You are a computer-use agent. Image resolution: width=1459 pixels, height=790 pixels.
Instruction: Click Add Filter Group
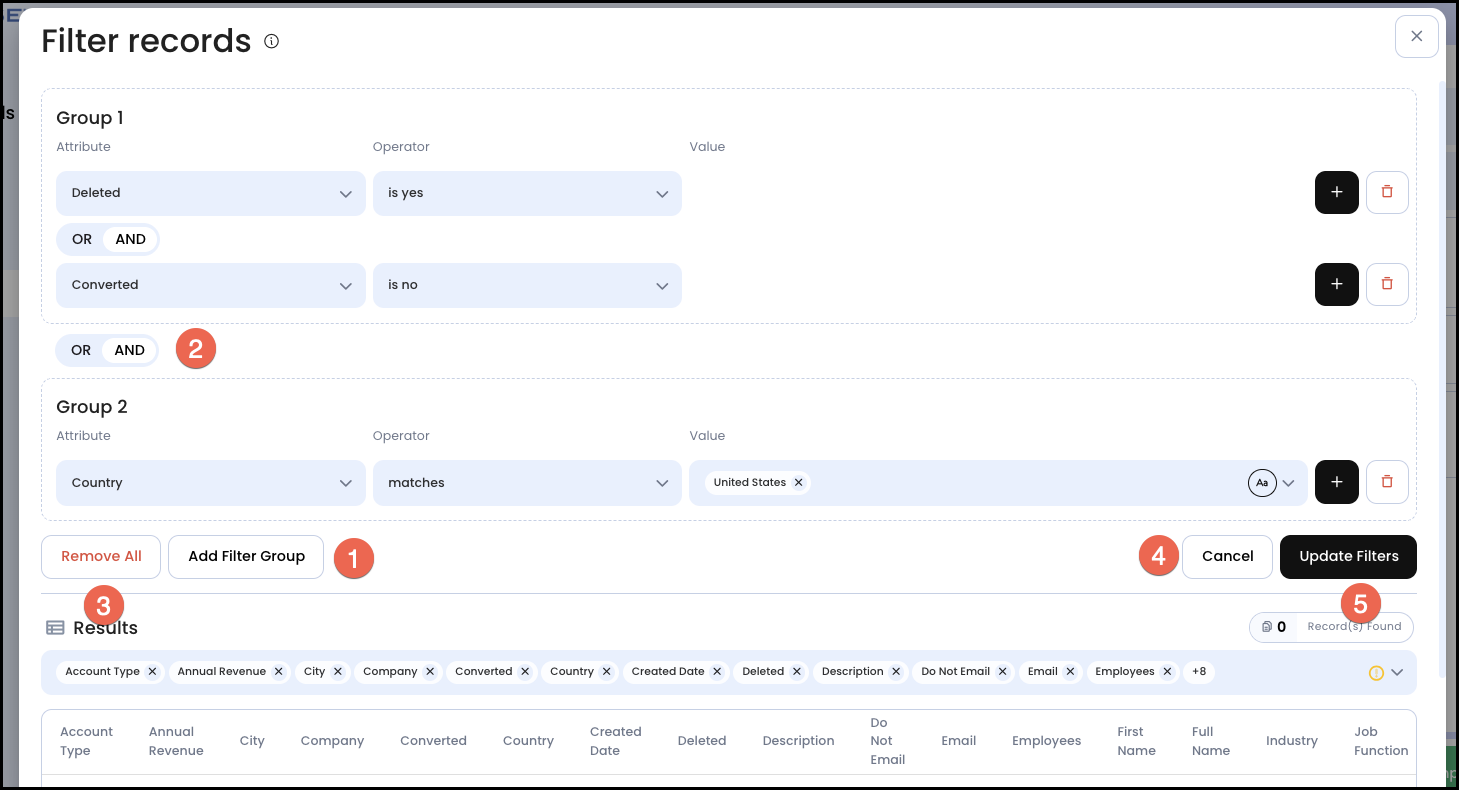[x=246, y=557]
